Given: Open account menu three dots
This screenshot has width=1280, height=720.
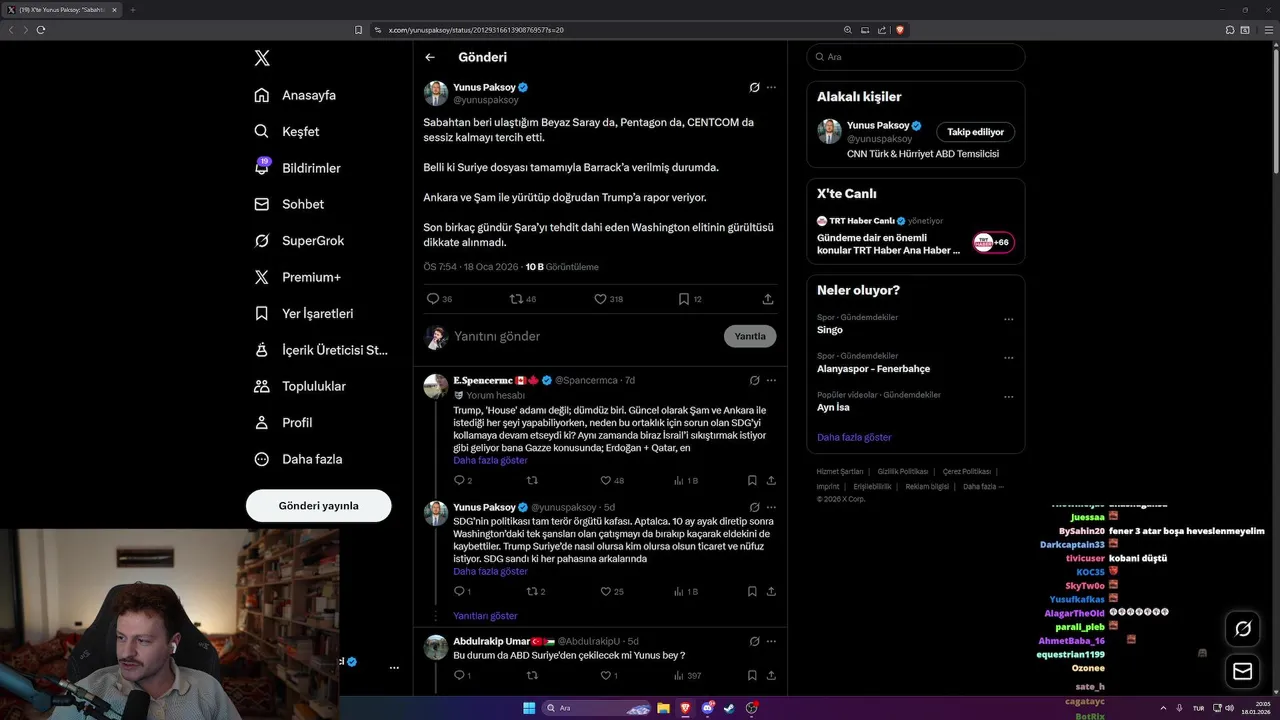Looking at the screenshot, I should (394, 667).
